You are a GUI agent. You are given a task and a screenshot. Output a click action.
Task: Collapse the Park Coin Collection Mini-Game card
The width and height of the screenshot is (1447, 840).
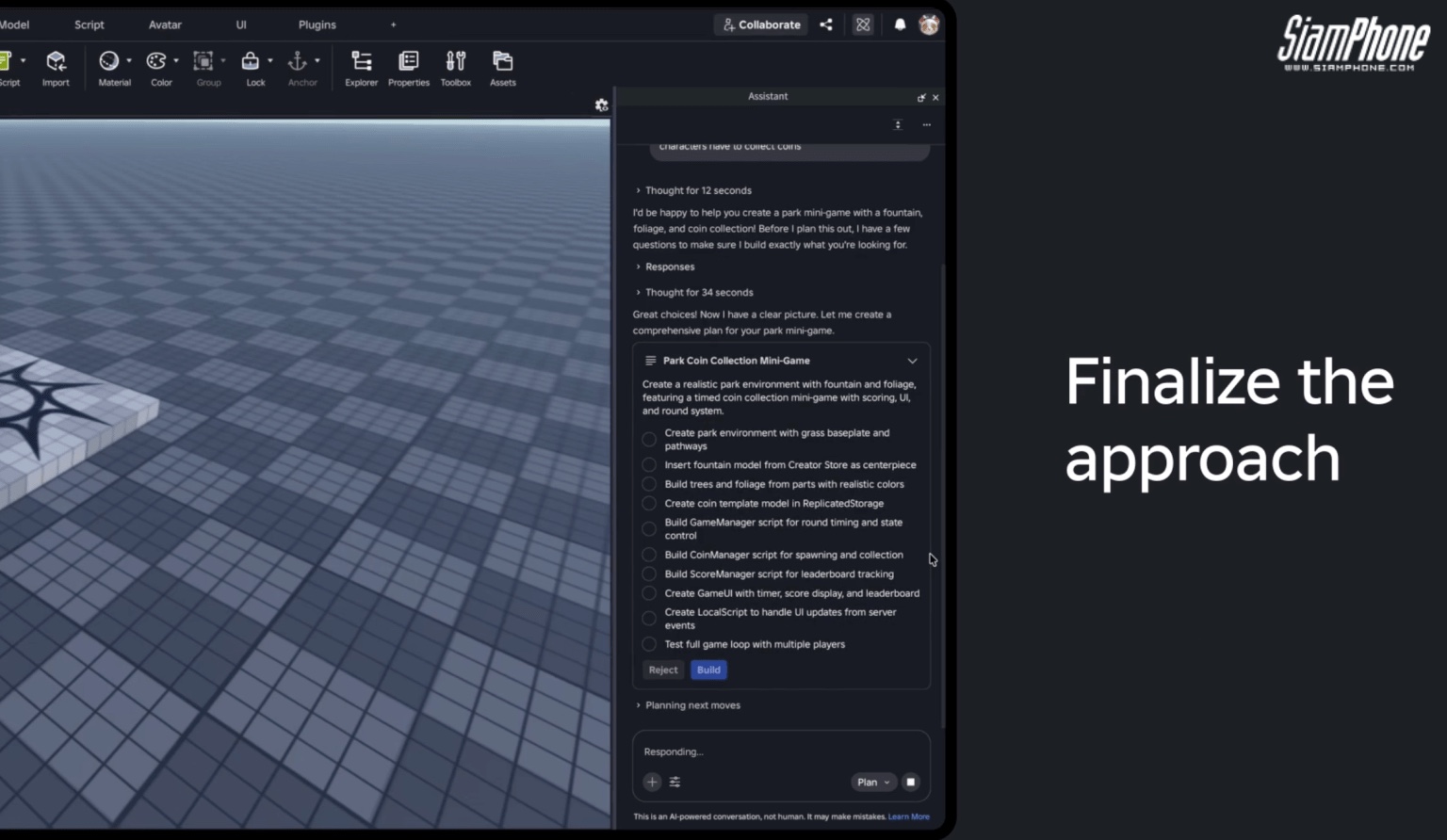(912, 361)
